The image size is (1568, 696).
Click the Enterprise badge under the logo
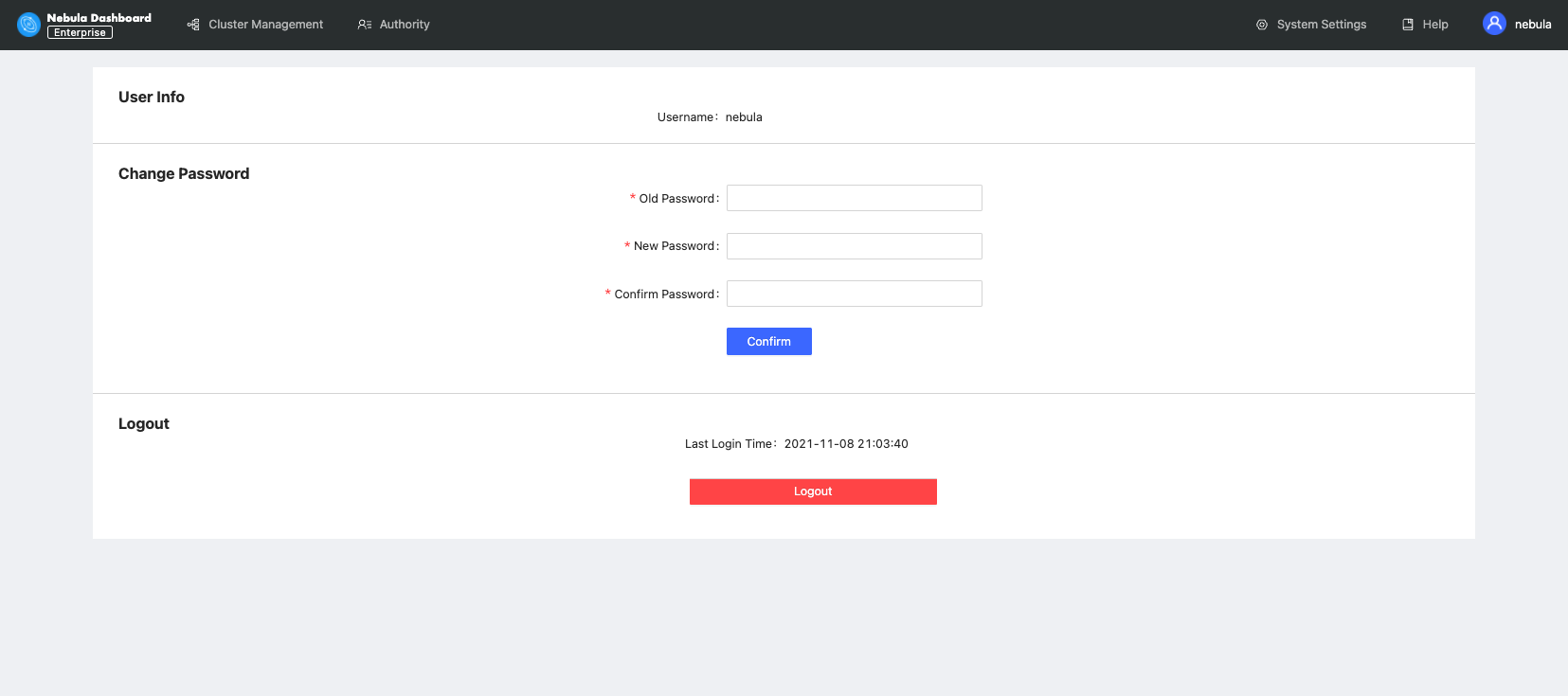click(x=80, y=32)
